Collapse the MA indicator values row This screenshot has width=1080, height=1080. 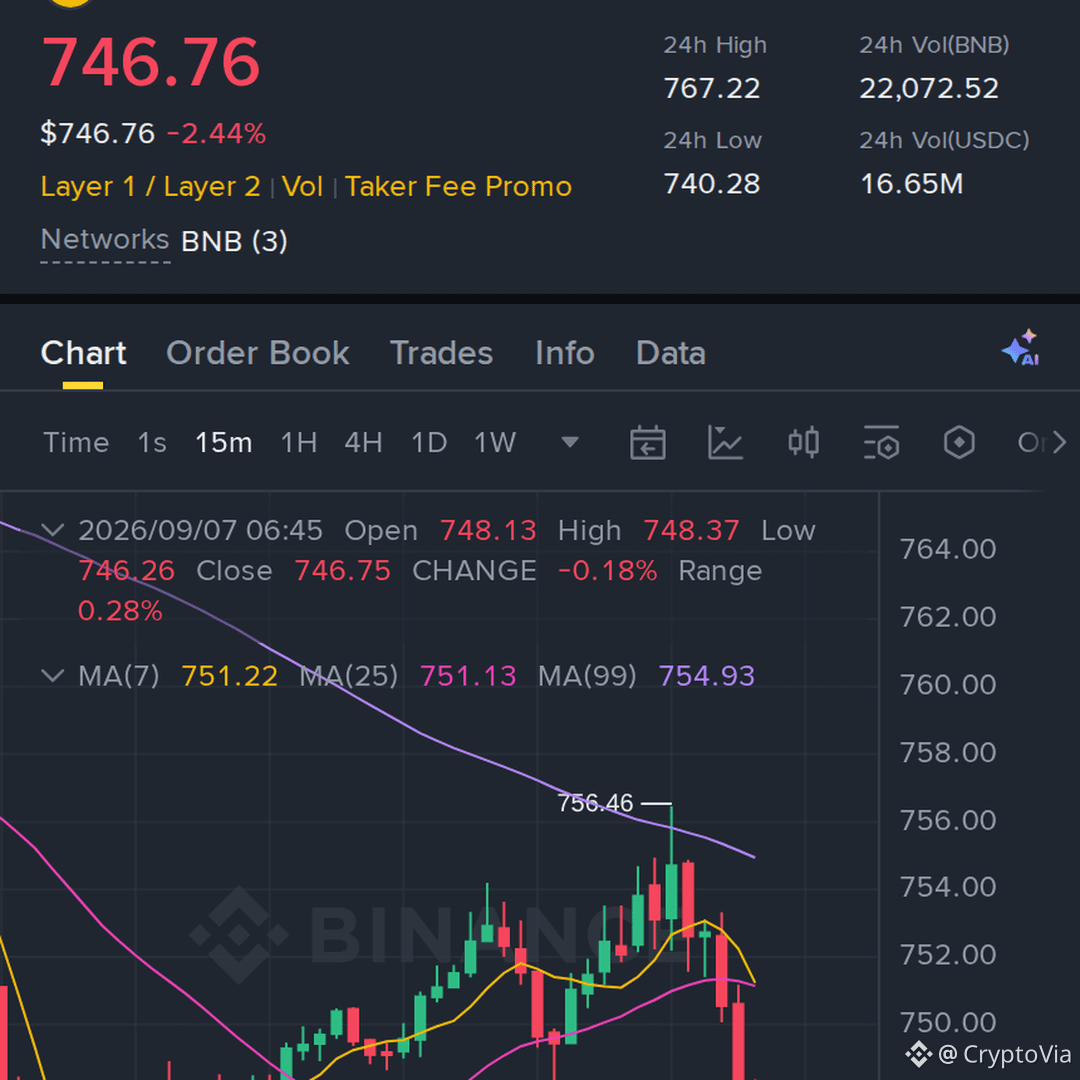click(52, 675)
